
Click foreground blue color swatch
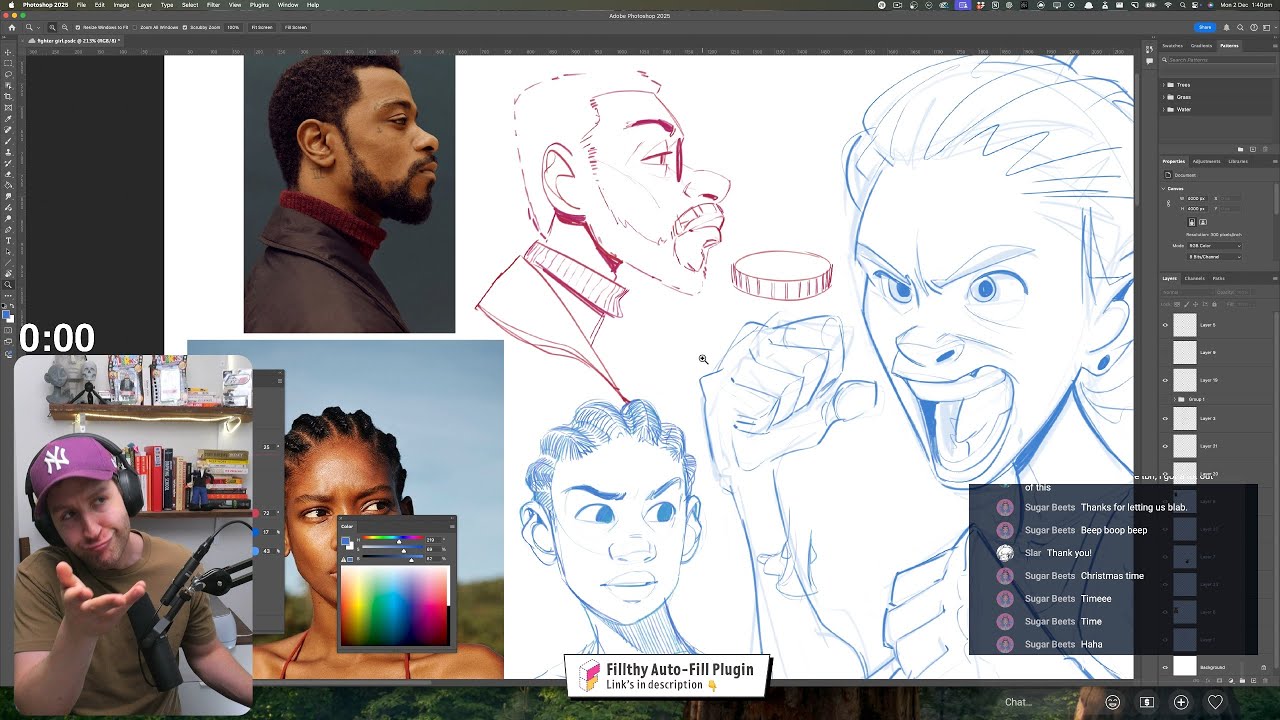click(x=6, y=312)
